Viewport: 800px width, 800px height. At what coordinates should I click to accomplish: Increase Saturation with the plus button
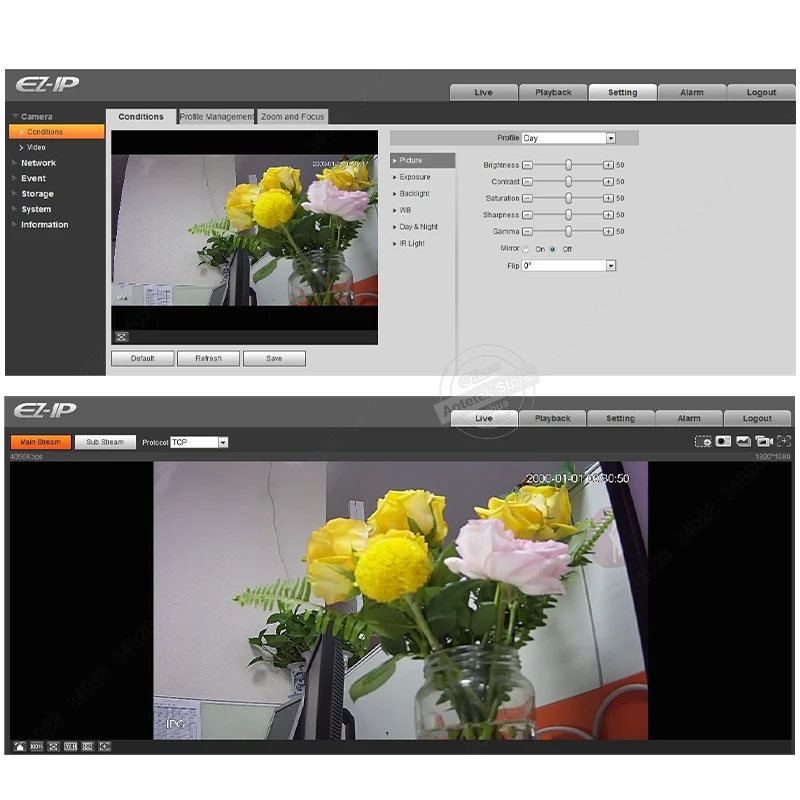click(608, 198)
